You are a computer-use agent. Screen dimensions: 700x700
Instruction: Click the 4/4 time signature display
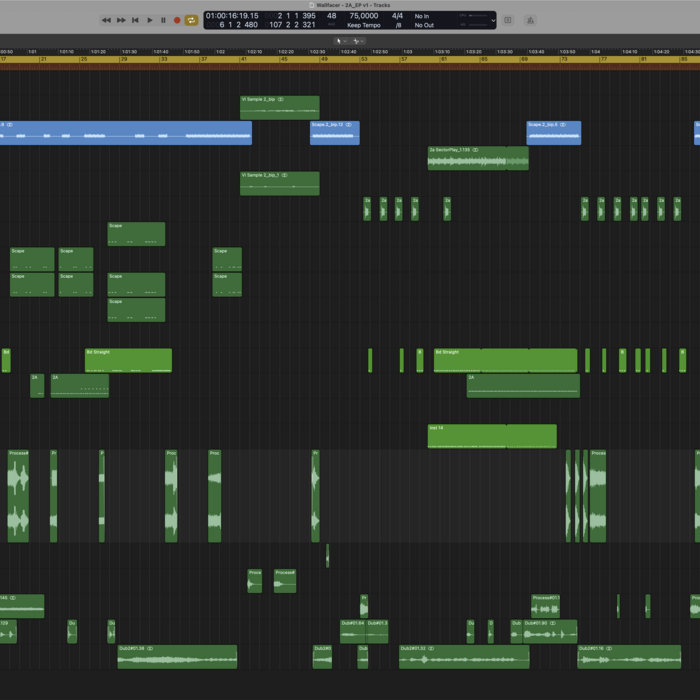tap(397, 16)
